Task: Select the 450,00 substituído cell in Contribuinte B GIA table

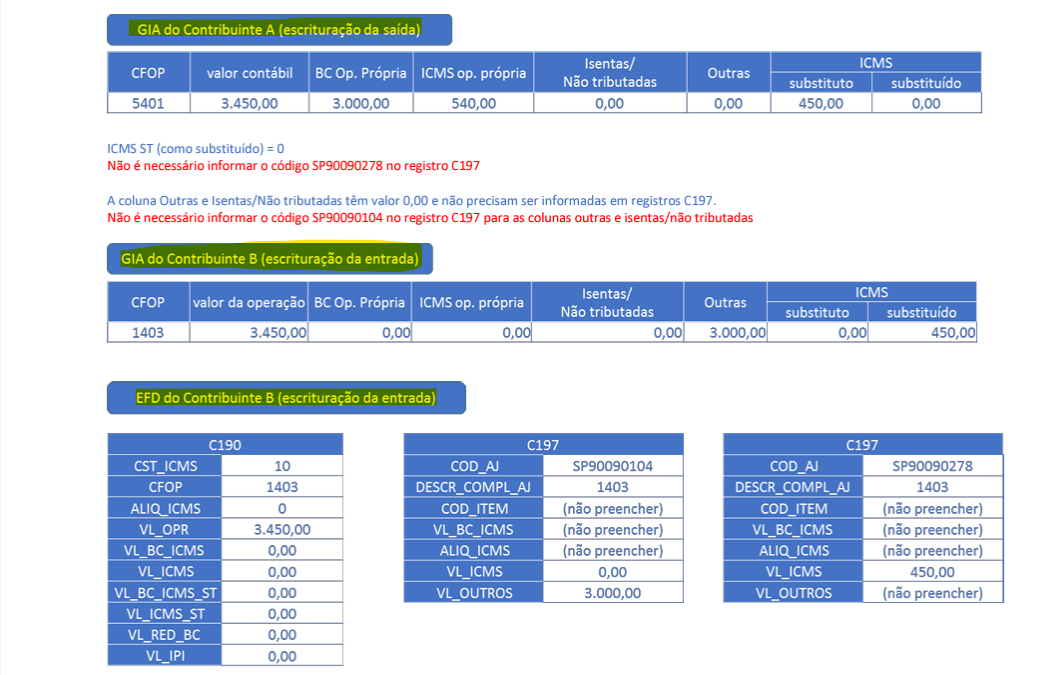Action: click(x=922, y=332)
